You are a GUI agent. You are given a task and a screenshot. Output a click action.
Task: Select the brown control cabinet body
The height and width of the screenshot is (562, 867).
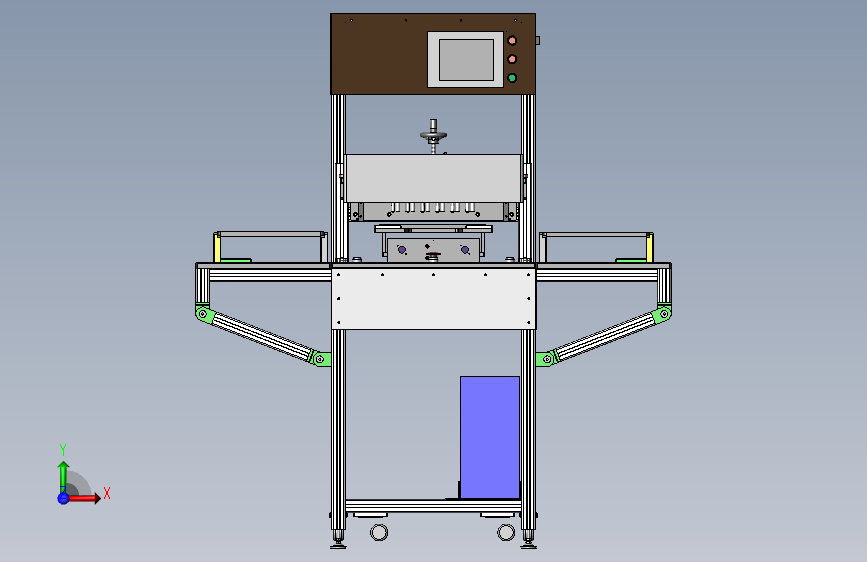379,54
